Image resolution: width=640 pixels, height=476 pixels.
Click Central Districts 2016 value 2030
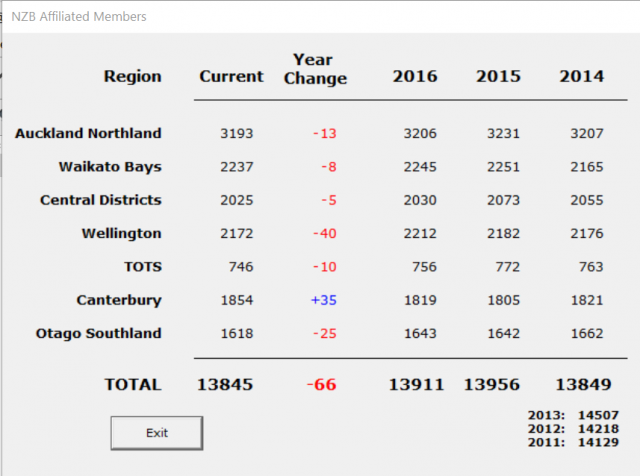(420, 200)
